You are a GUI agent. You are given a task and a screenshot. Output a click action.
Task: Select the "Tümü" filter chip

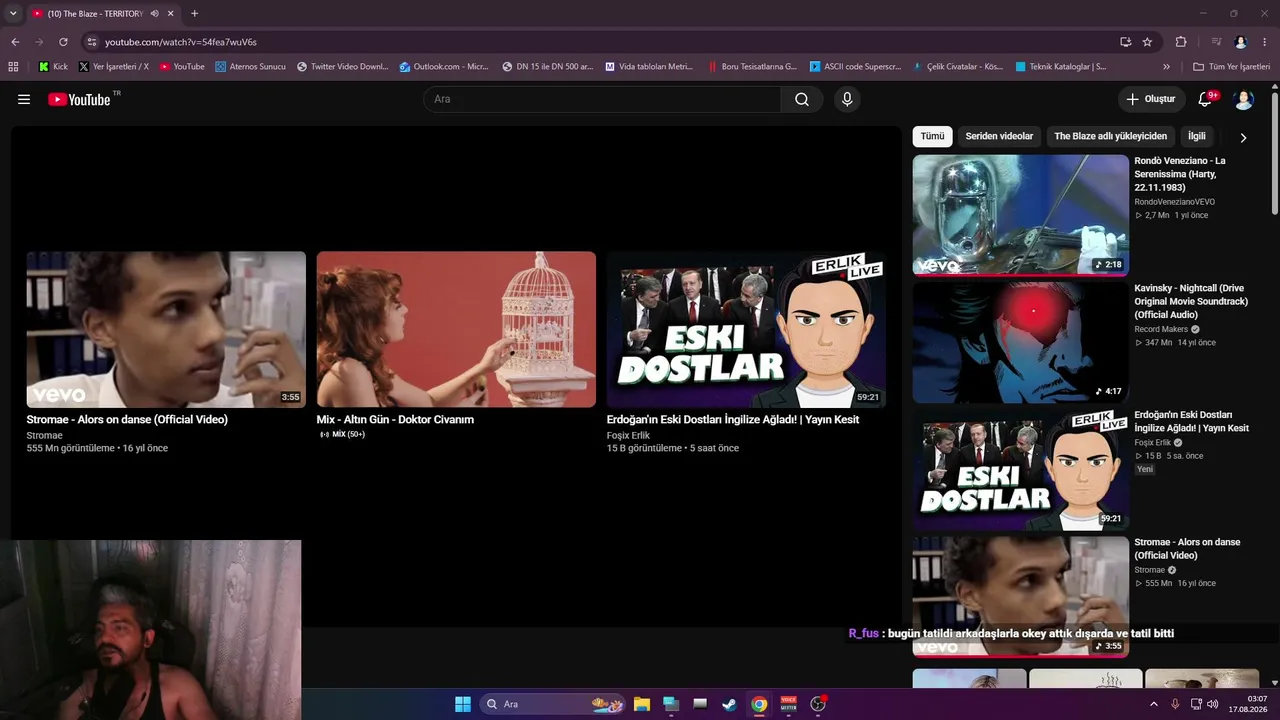[x=932, y=136]
